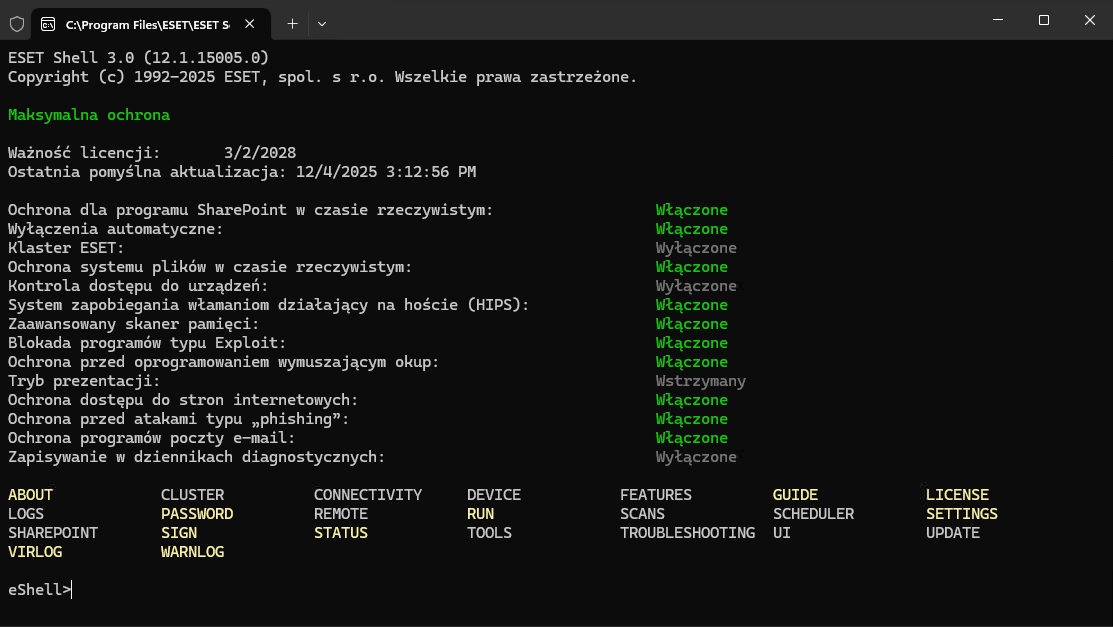This screenshot has height=627, width=1113.
Task: Click the administrator shield icon in title bar
Action: click(x=17, y=22)
